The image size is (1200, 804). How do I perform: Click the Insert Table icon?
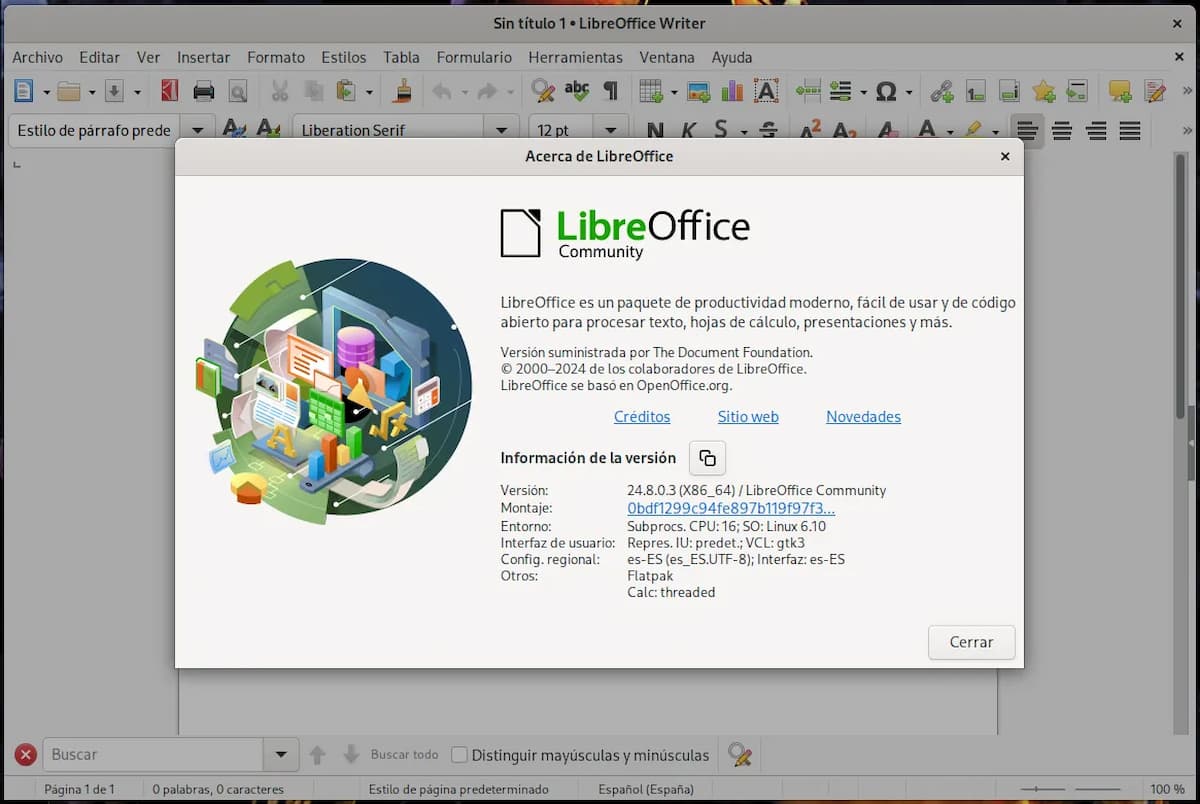click(x=650, y=92)
